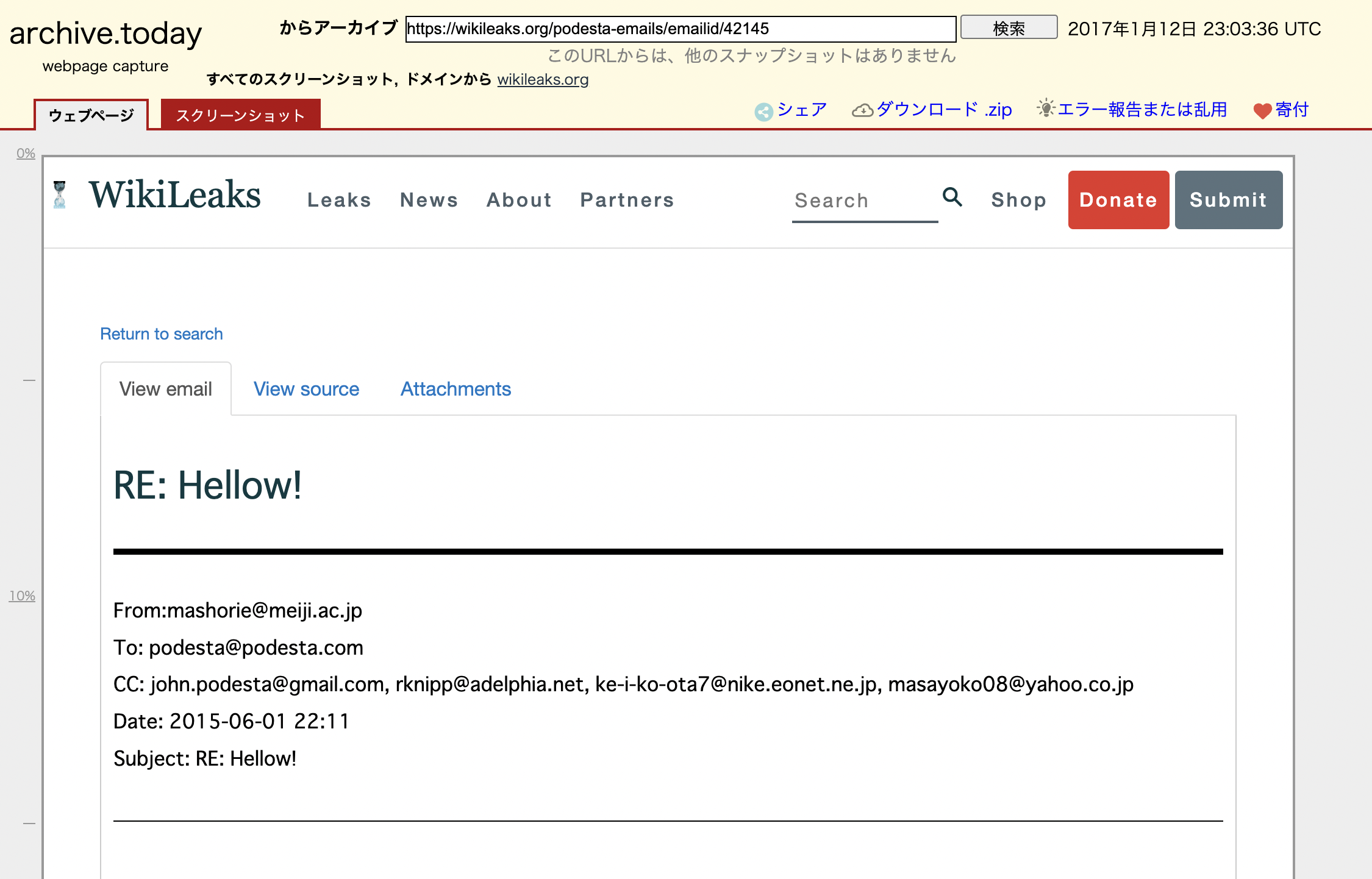Click the gray Submit button
The height and width of the screenshot is (879, 1372).
1229,200
